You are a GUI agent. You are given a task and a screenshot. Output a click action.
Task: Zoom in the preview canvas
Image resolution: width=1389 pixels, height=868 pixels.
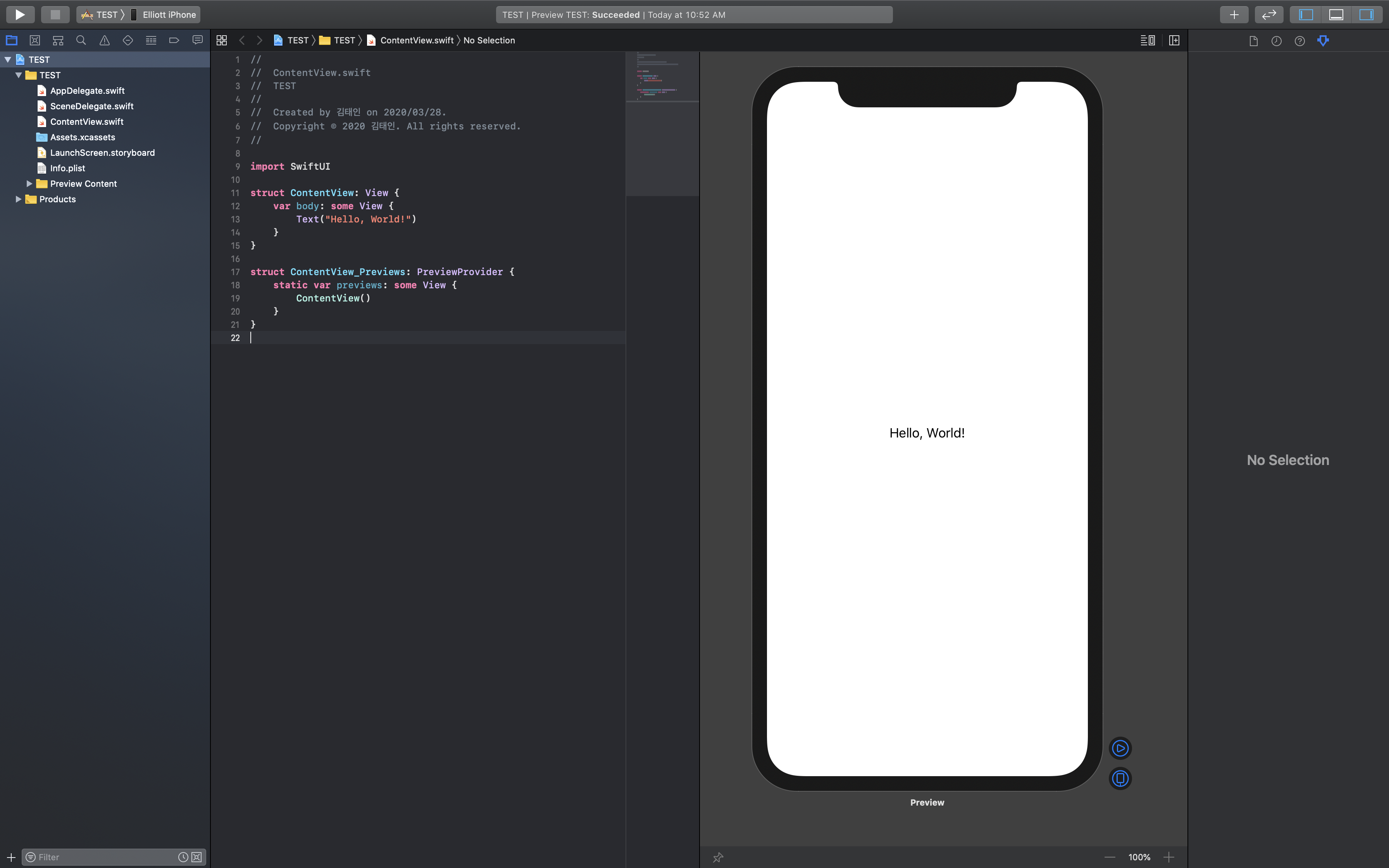[x=1168, y=857]
